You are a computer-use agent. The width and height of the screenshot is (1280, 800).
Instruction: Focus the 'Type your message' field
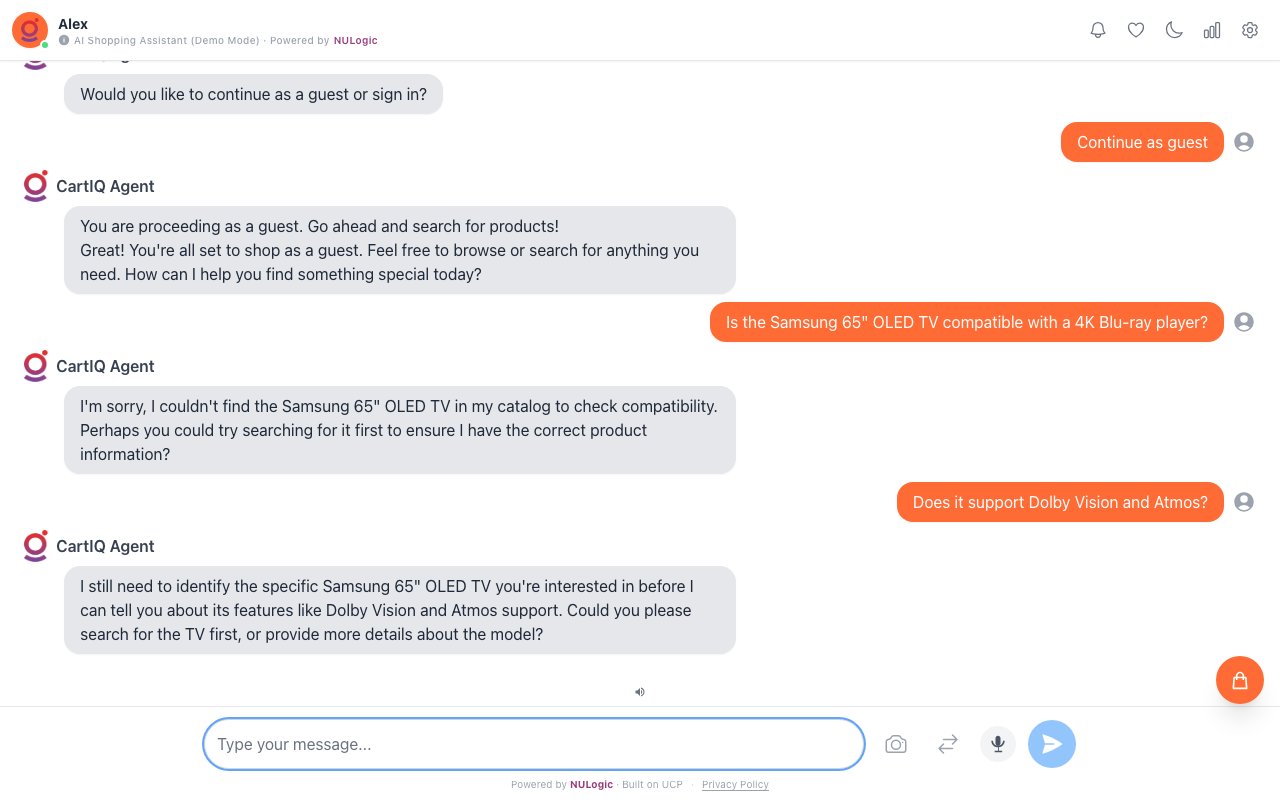tap(533, 744)
